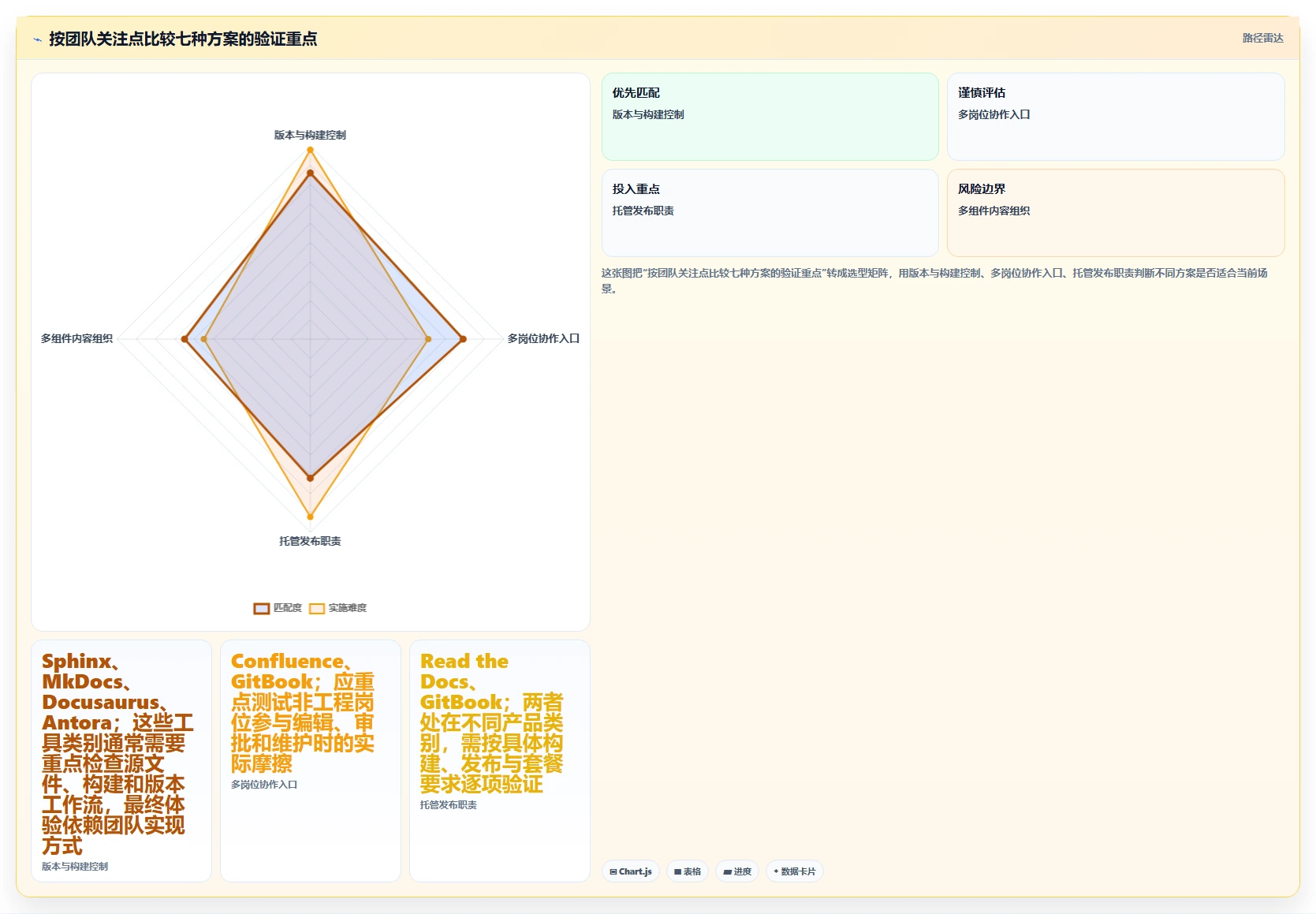Click the 多组件内容组织 radar axis label

[x=76, y=338]
